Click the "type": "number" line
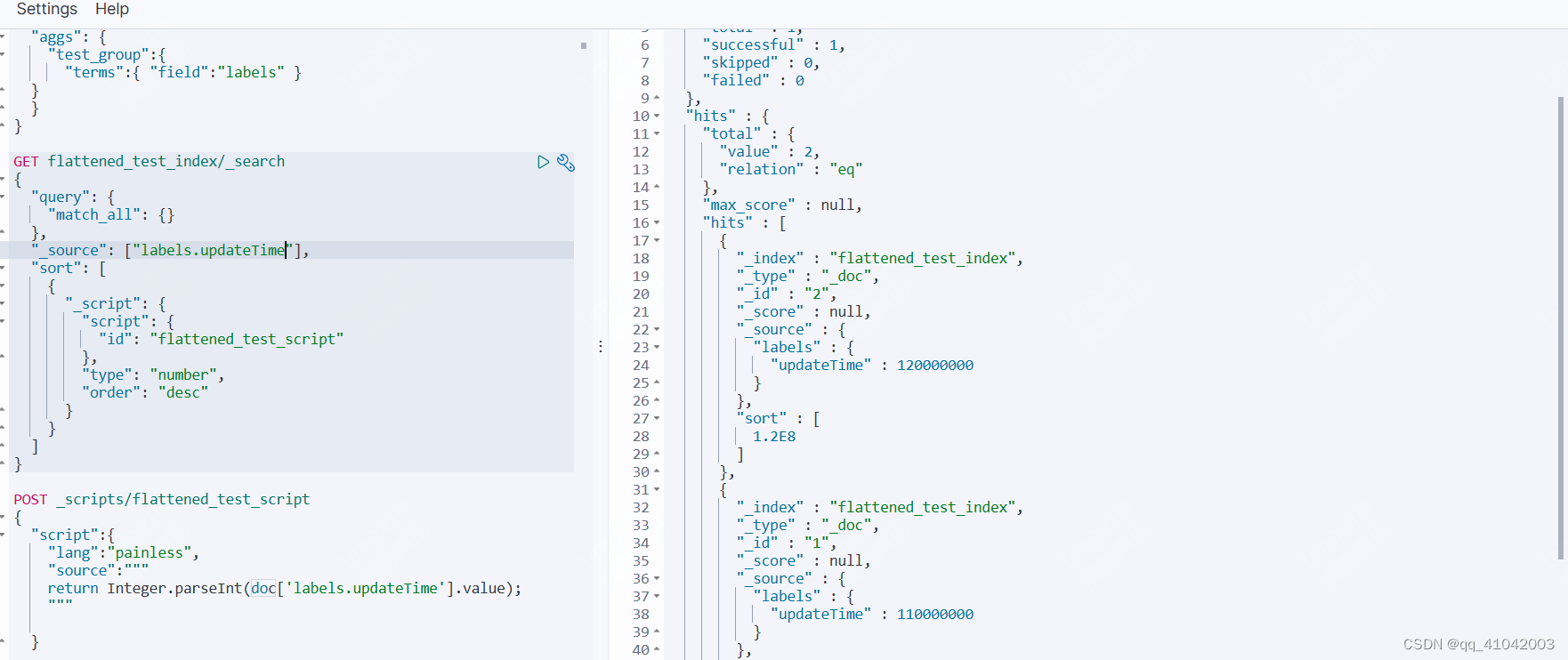 153,374
